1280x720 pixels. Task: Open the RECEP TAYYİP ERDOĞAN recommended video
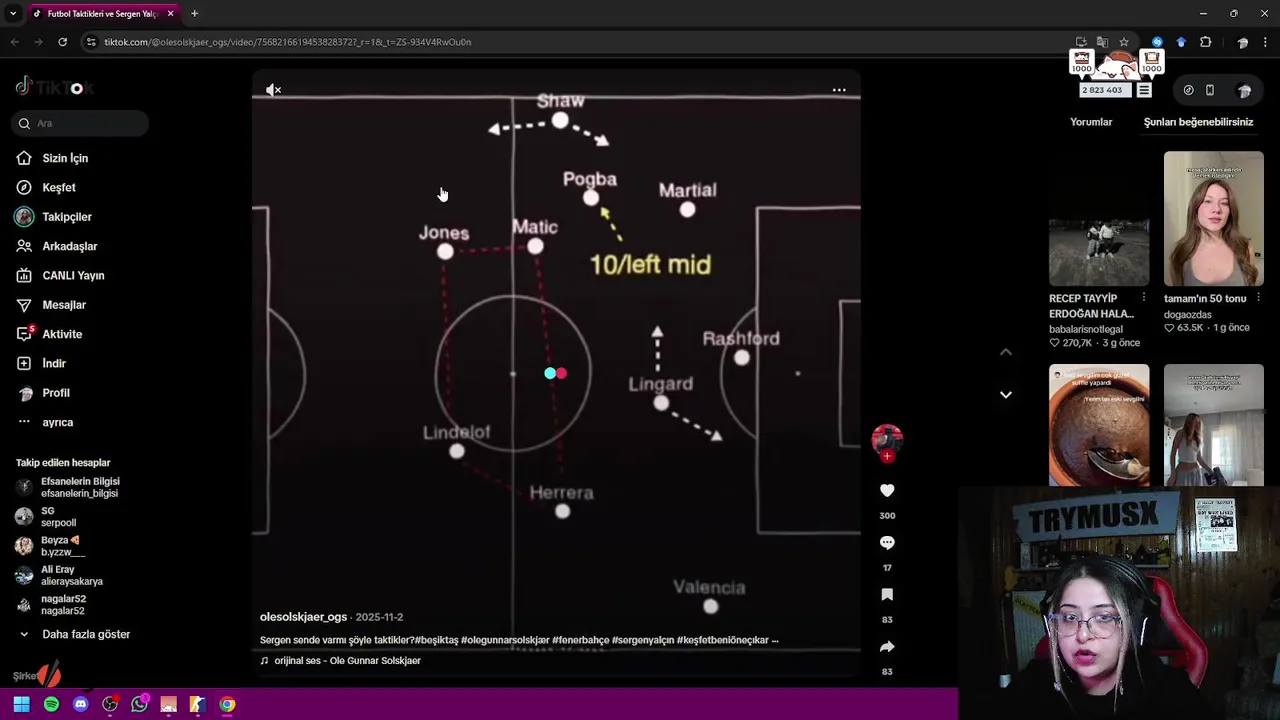[x=1099, y=218]
